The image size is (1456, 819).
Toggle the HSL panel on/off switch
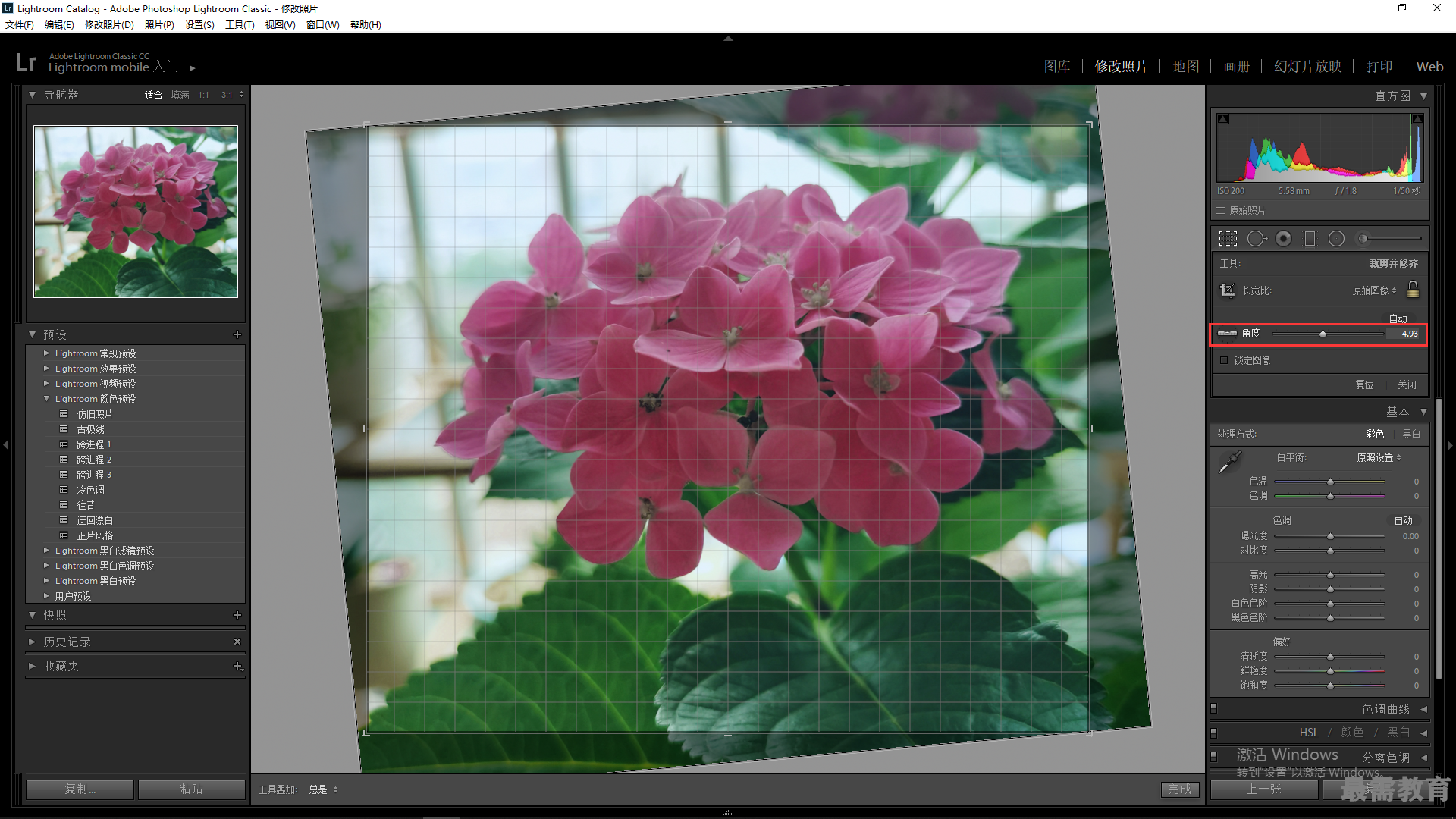1213,733
